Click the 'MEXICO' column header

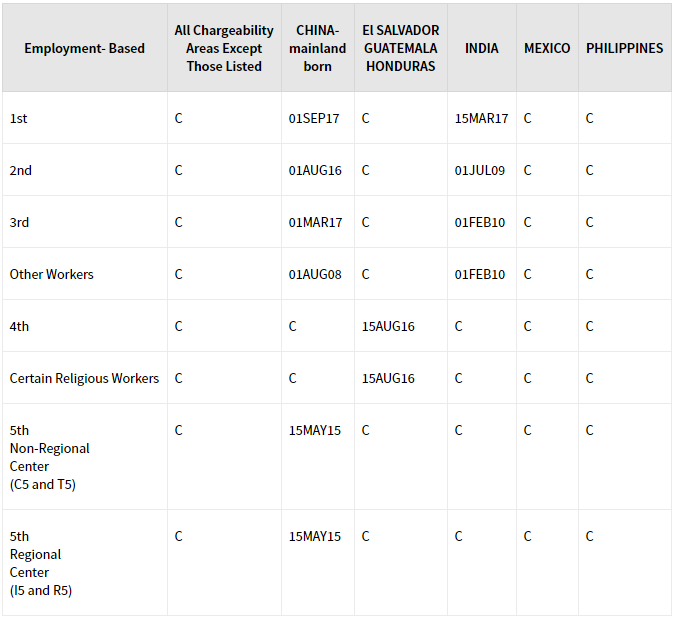[547, 48]
